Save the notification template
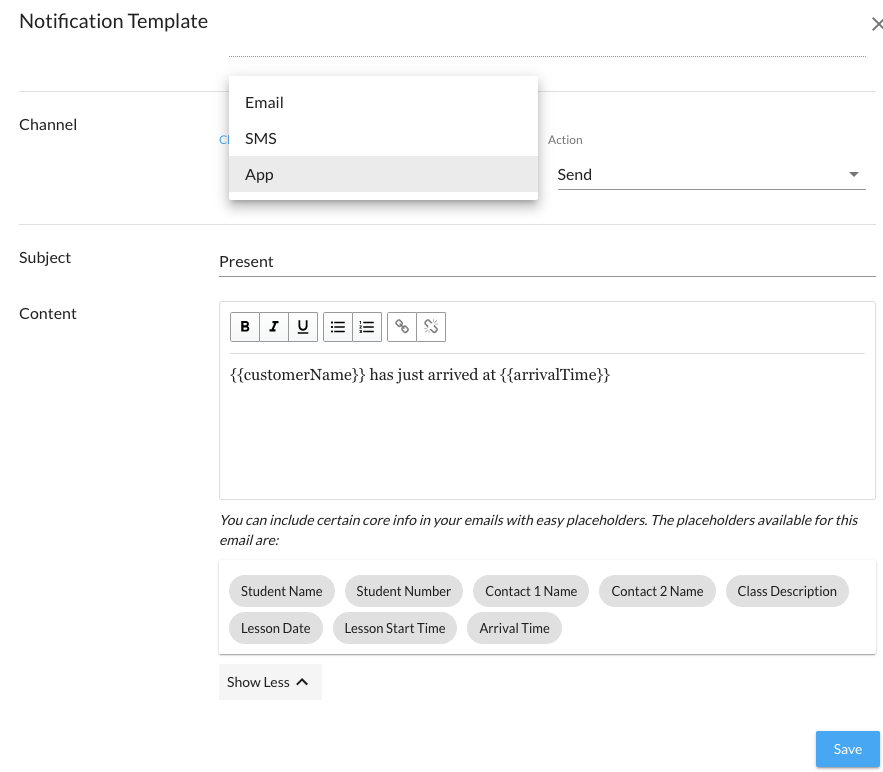Image resolution: width=883 pixels, height=772 pixels. (847, 749)
